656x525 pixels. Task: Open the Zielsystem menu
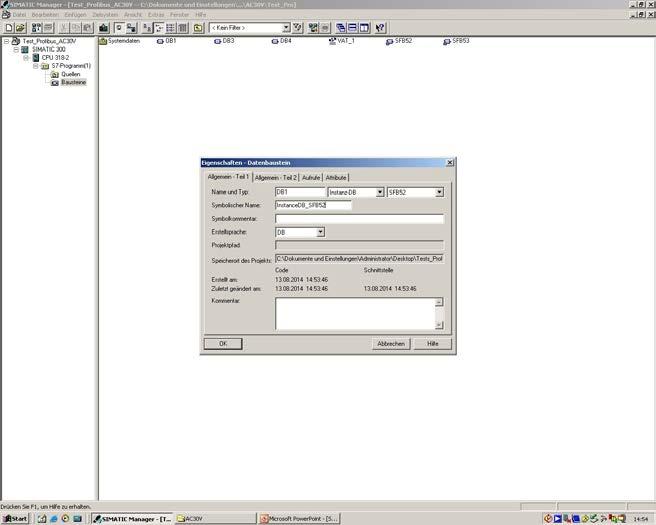click(105, 15)
